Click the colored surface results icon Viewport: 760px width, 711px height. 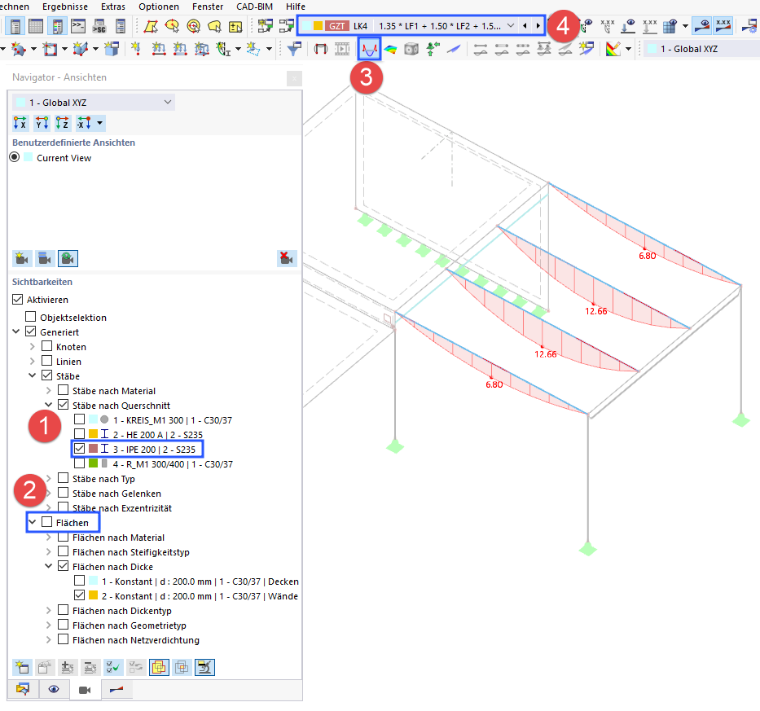click(x=391, y=49)
